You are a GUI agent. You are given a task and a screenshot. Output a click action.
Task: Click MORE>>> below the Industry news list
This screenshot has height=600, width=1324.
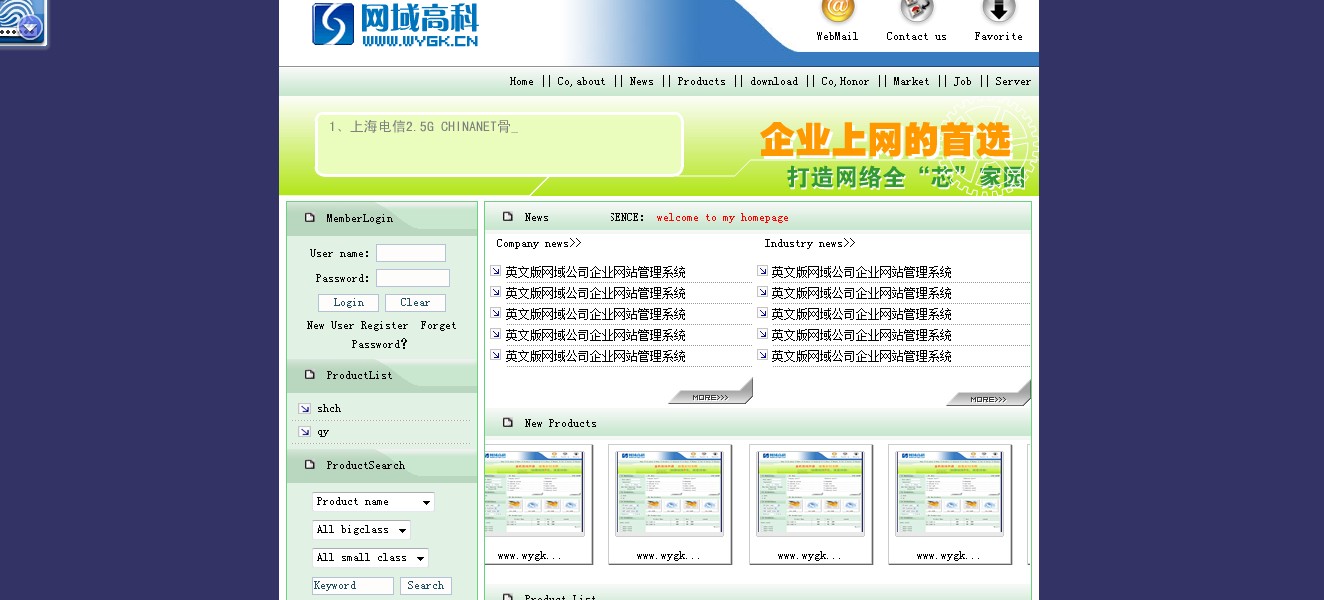pos(988,399)
